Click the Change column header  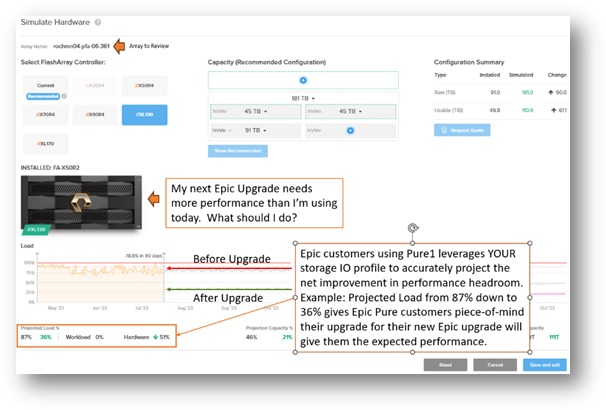click(x=557, y=75)
